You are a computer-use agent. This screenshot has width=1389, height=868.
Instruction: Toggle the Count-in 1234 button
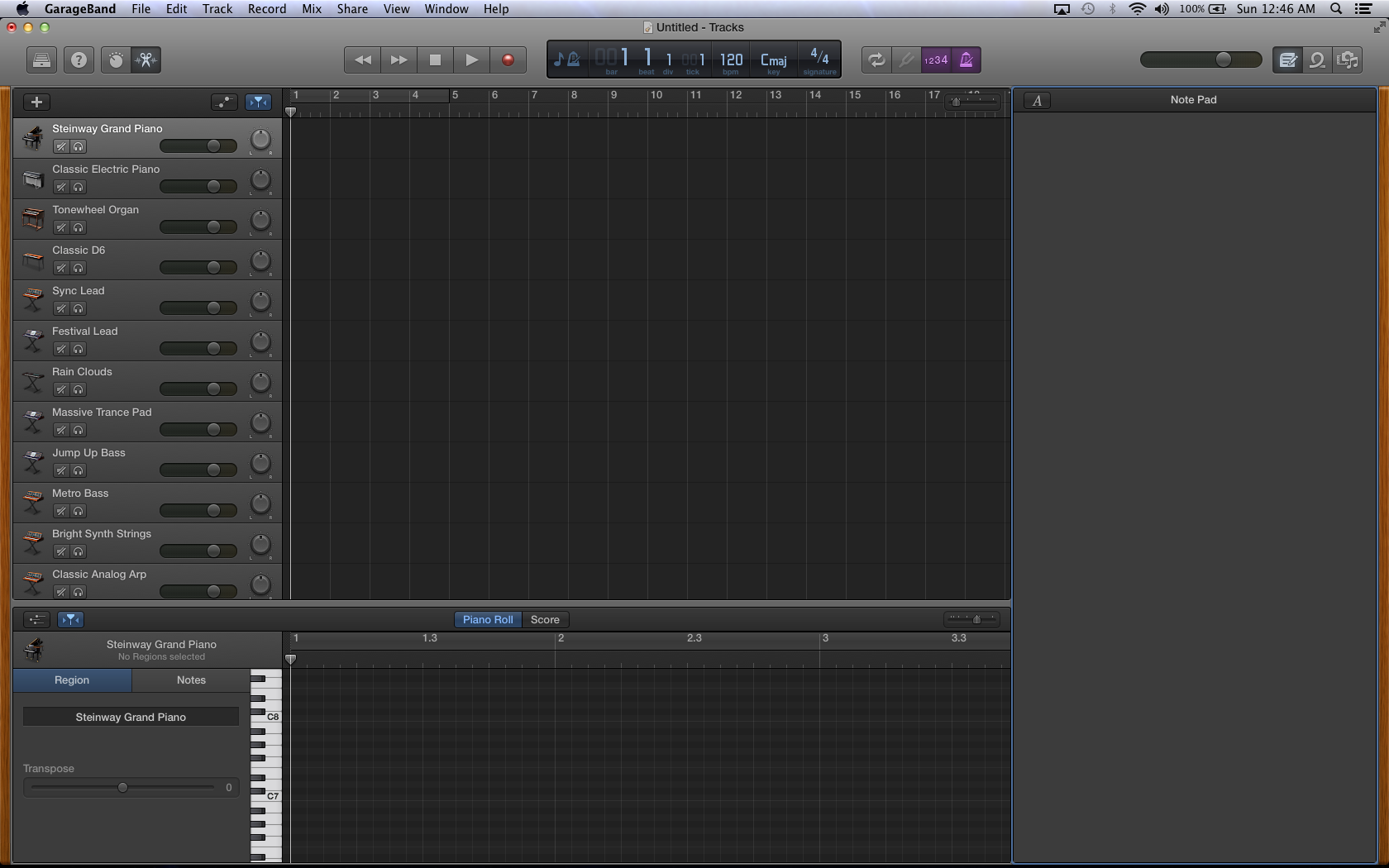pos(936,60)
